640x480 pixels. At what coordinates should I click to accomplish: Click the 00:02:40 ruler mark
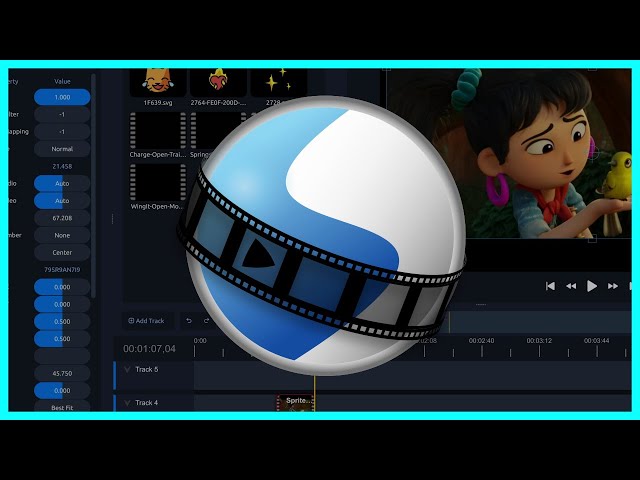(x=481, y=340)
